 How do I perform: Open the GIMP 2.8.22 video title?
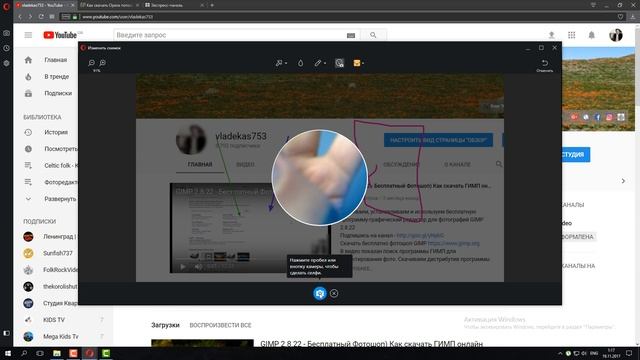tap(371, 344)
